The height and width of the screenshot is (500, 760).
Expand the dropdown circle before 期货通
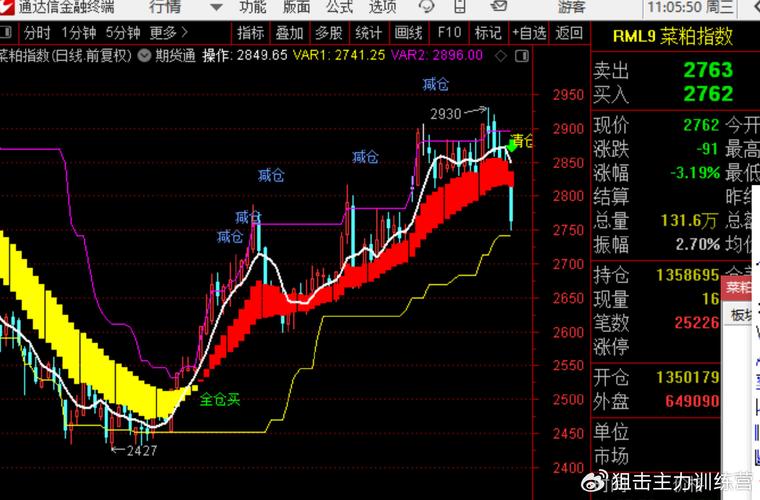[144, 56]
